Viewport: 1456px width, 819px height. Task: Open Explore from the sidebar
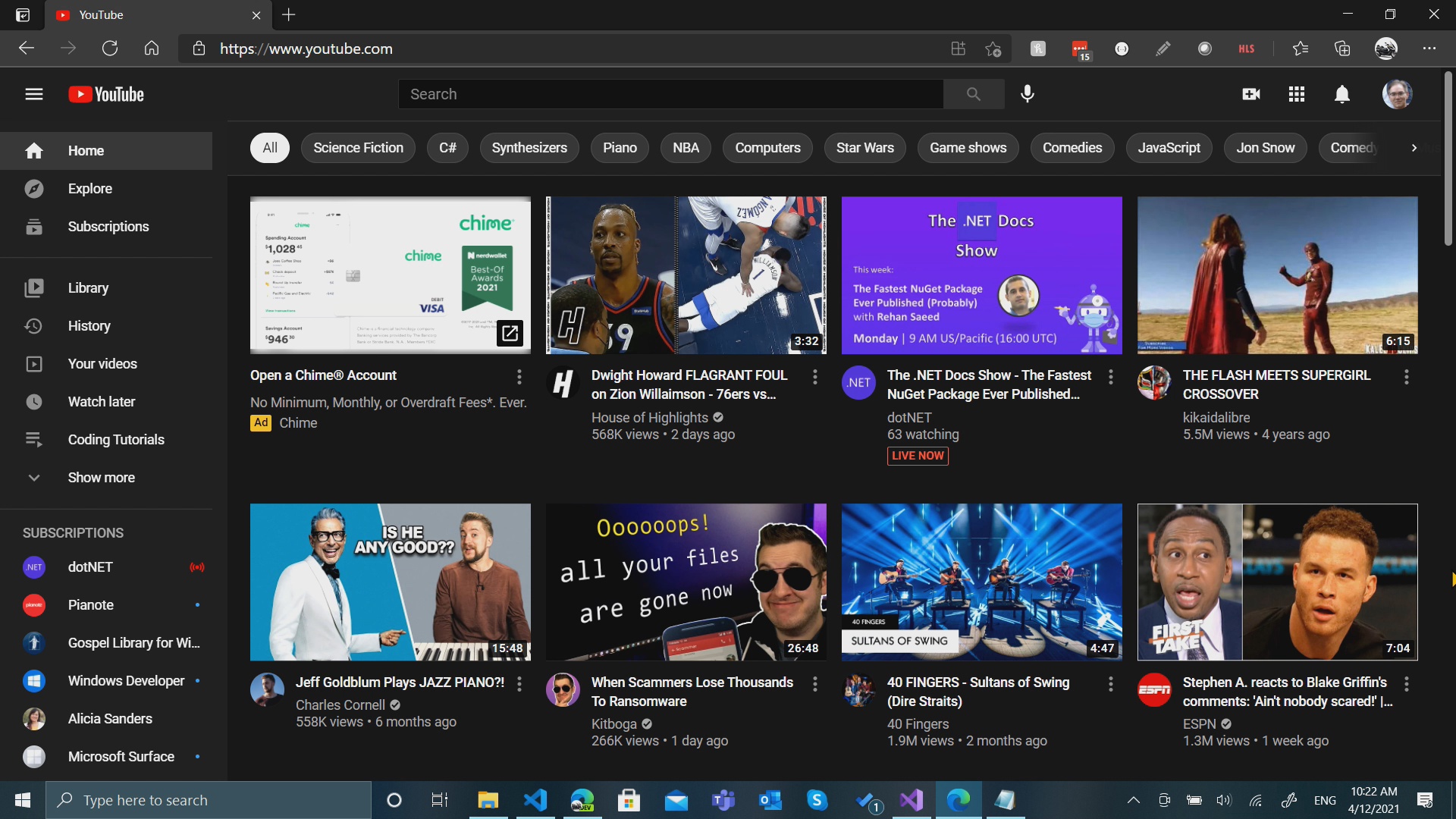[89, 189]
